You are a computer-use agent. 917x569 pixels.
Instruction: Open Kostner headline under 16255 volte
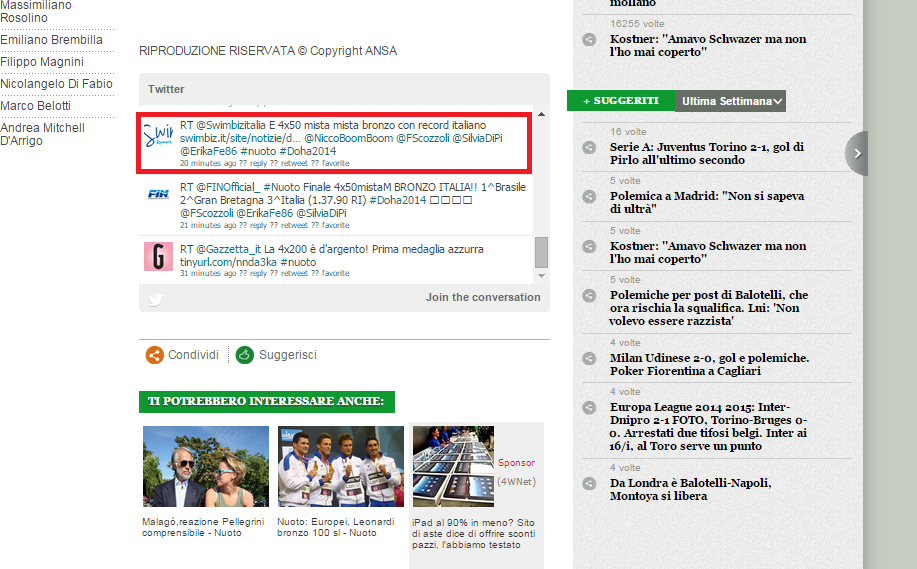[x=708, y=46]
